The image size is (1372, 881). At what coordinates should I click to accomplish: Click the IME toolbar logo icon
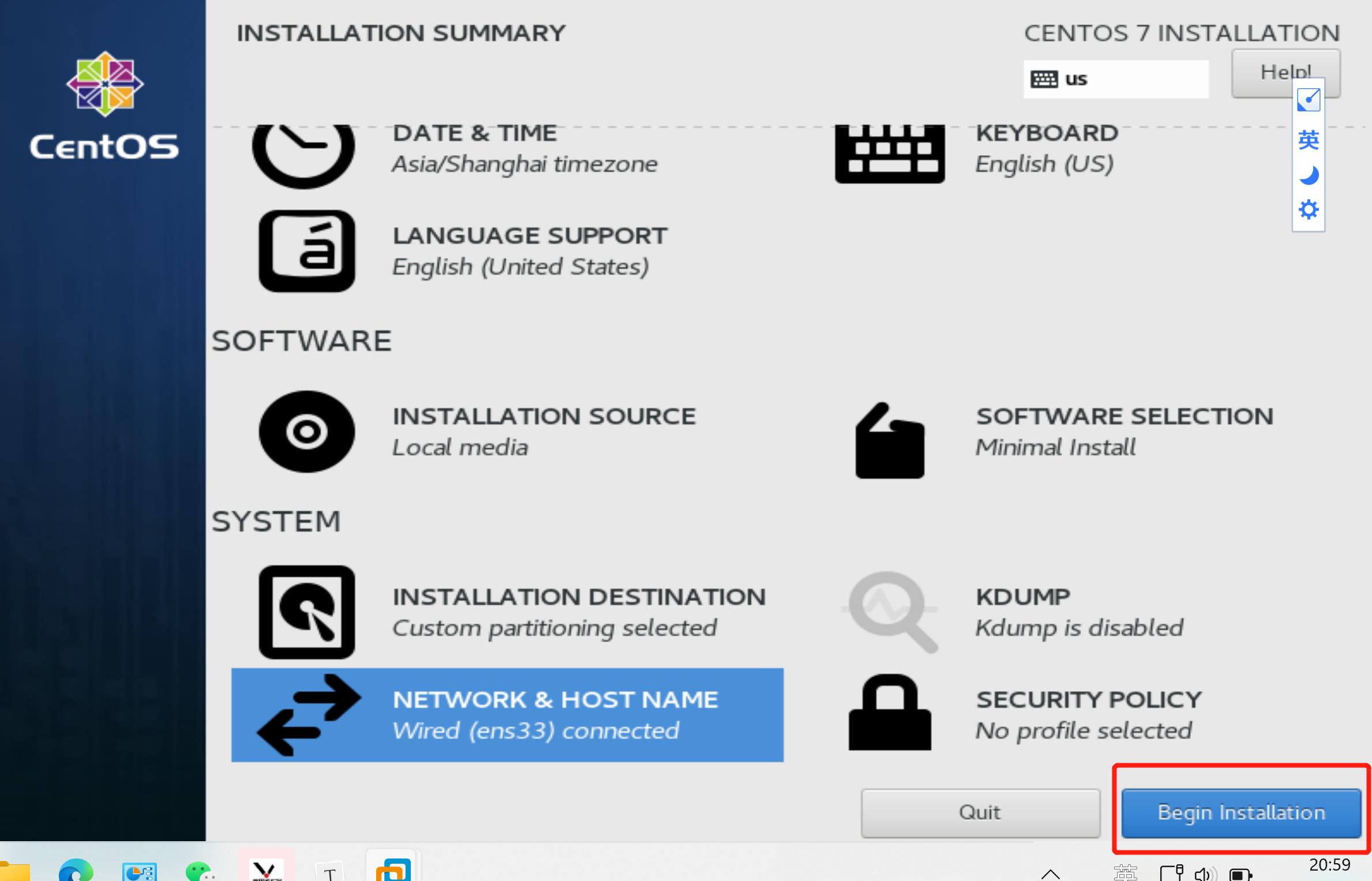[x=1309, y=99]
